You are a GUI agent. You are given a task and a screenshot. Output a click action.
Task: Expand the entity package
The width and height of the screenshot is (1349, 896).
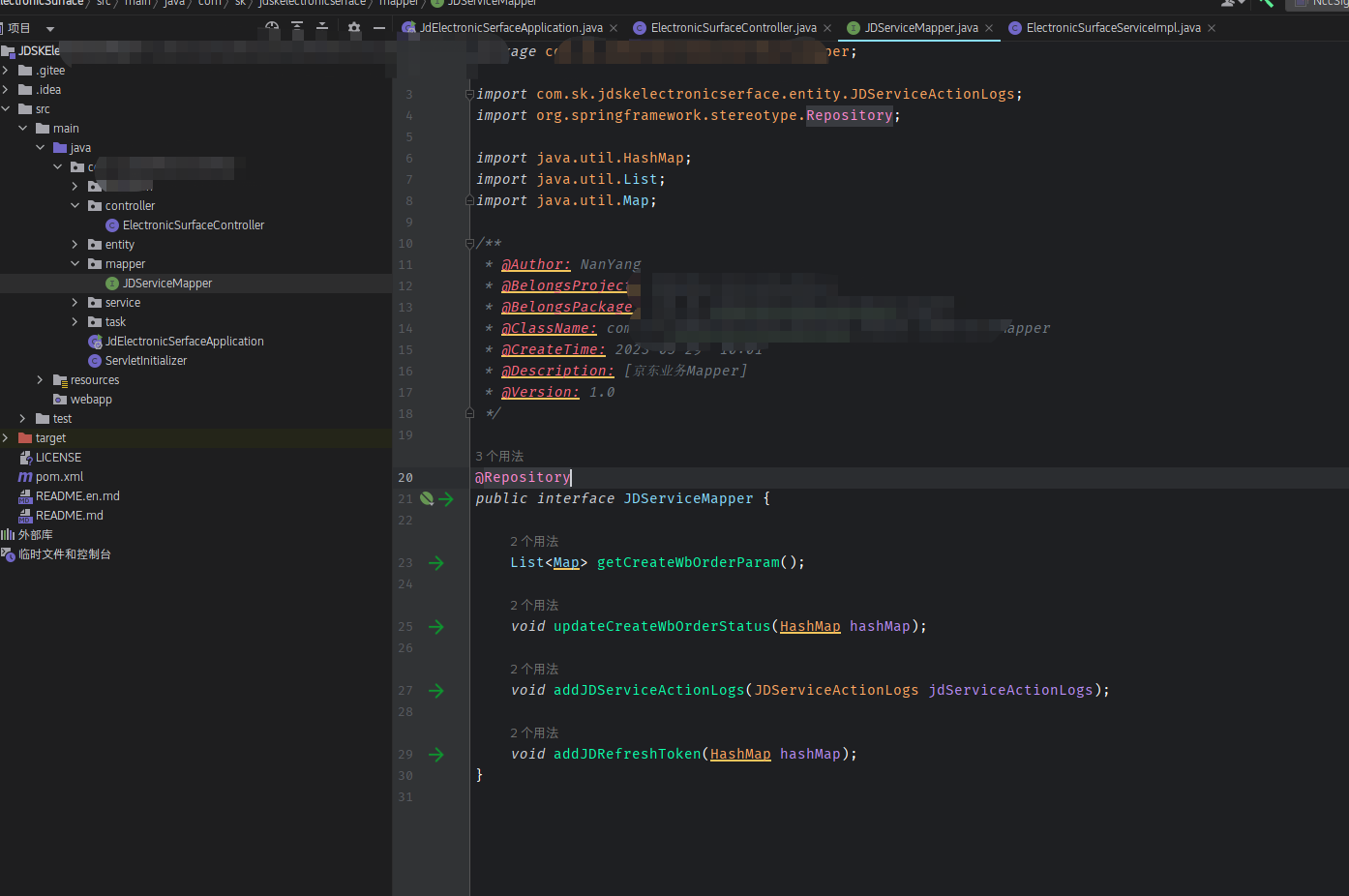pos(75,245)
